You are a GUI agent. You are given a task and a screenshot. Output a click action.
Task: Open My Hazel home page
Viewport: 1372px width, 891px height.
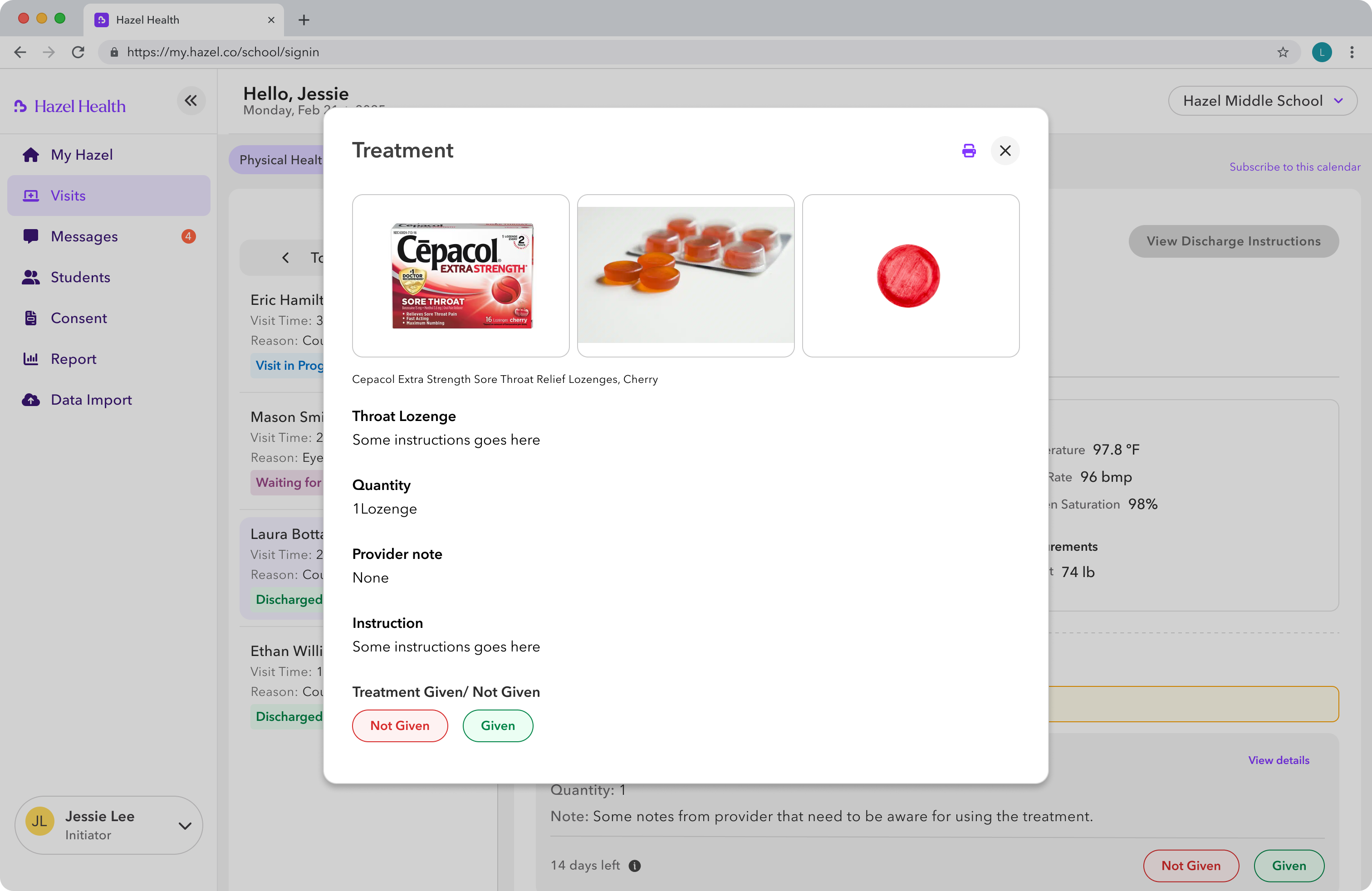pyautogui.click(x=108, y=154)
